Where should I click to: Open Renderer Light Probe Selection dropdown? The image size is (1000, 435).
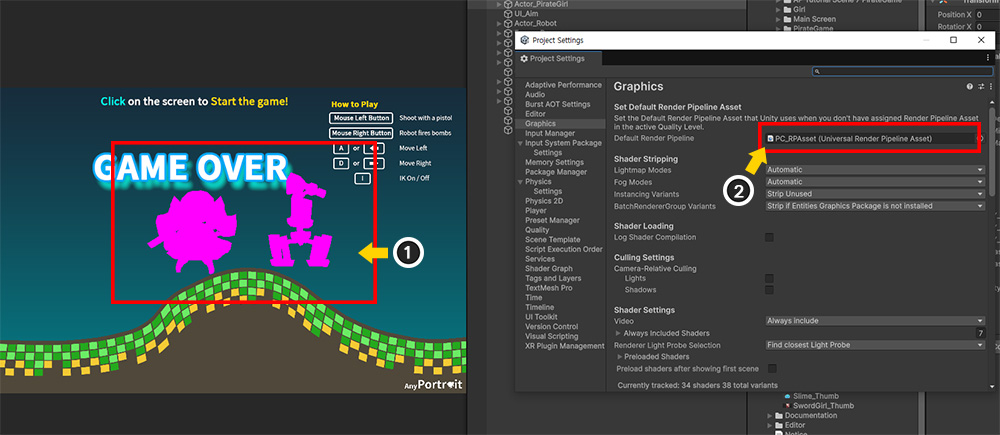(874, 345)
